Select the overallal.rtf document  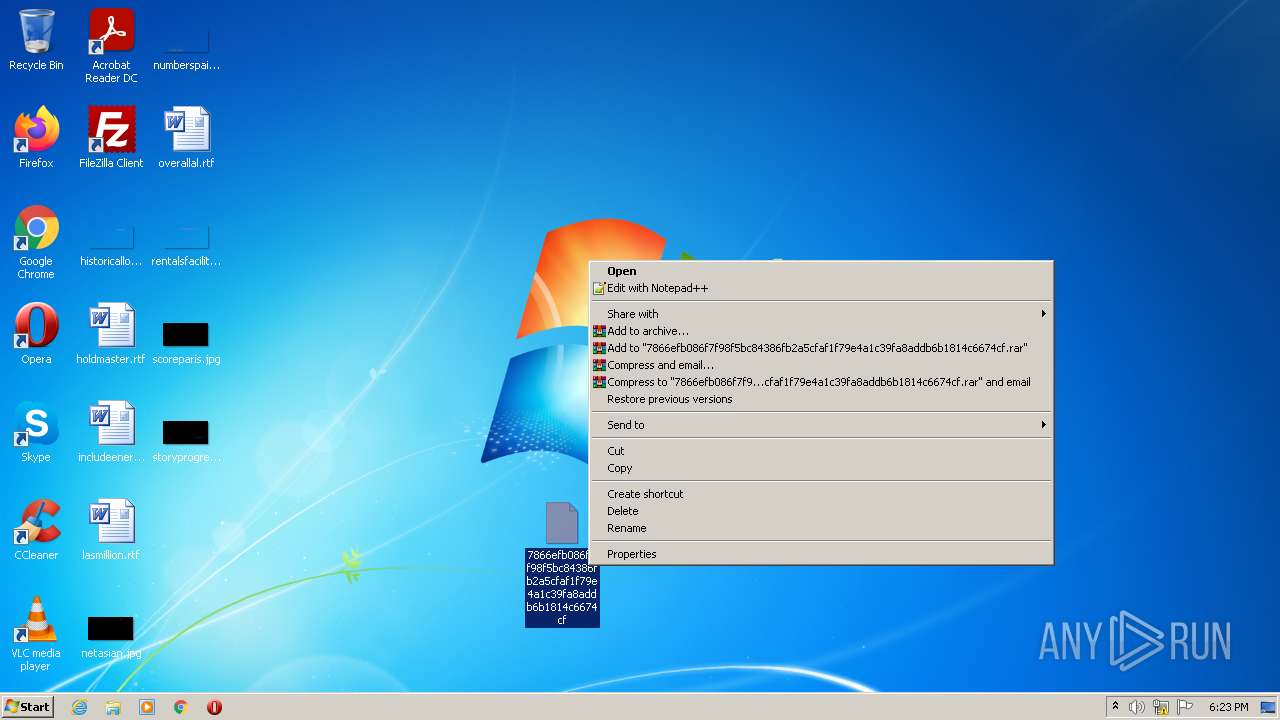186,138
